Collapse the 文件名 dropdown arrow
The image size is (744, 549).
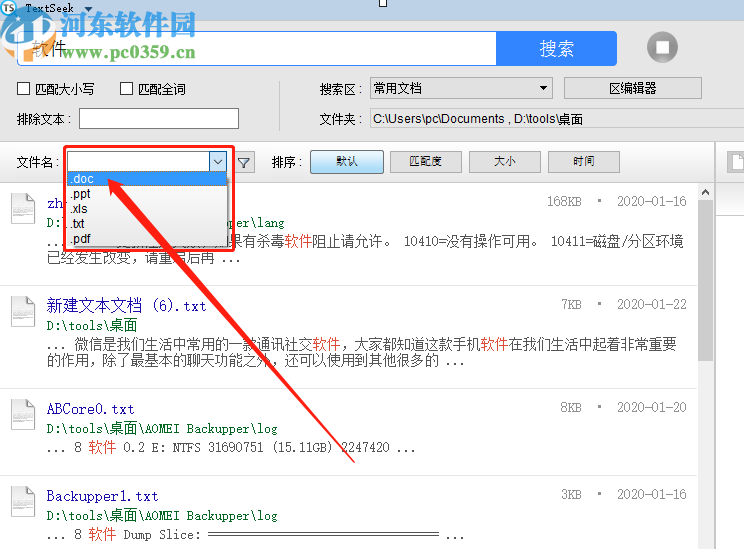[218, 162]
